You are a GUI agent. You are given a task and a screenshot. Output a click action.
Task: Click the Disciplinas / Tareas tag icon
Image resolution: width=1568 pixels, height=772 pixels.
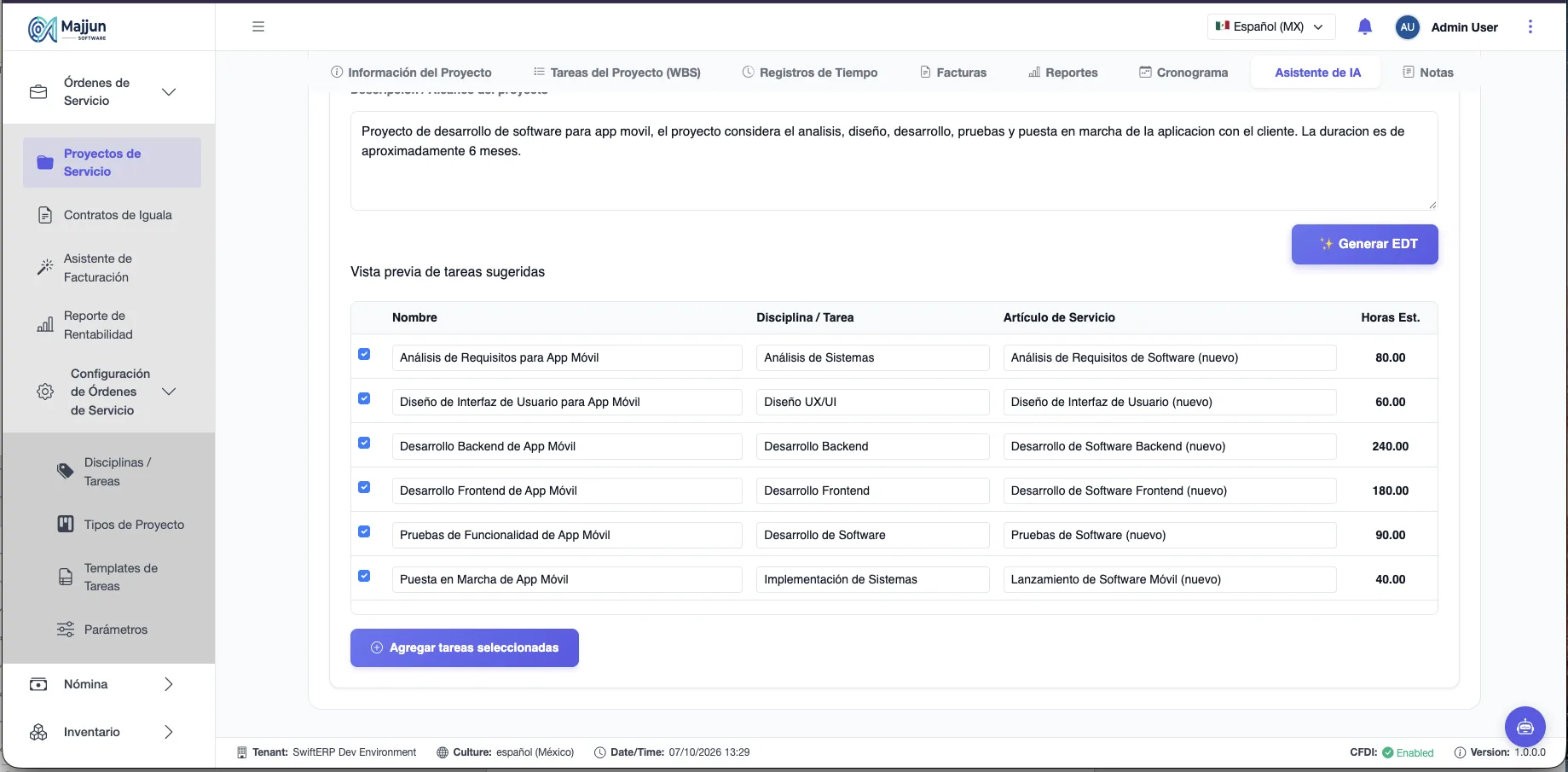click(x=66, y=471)
